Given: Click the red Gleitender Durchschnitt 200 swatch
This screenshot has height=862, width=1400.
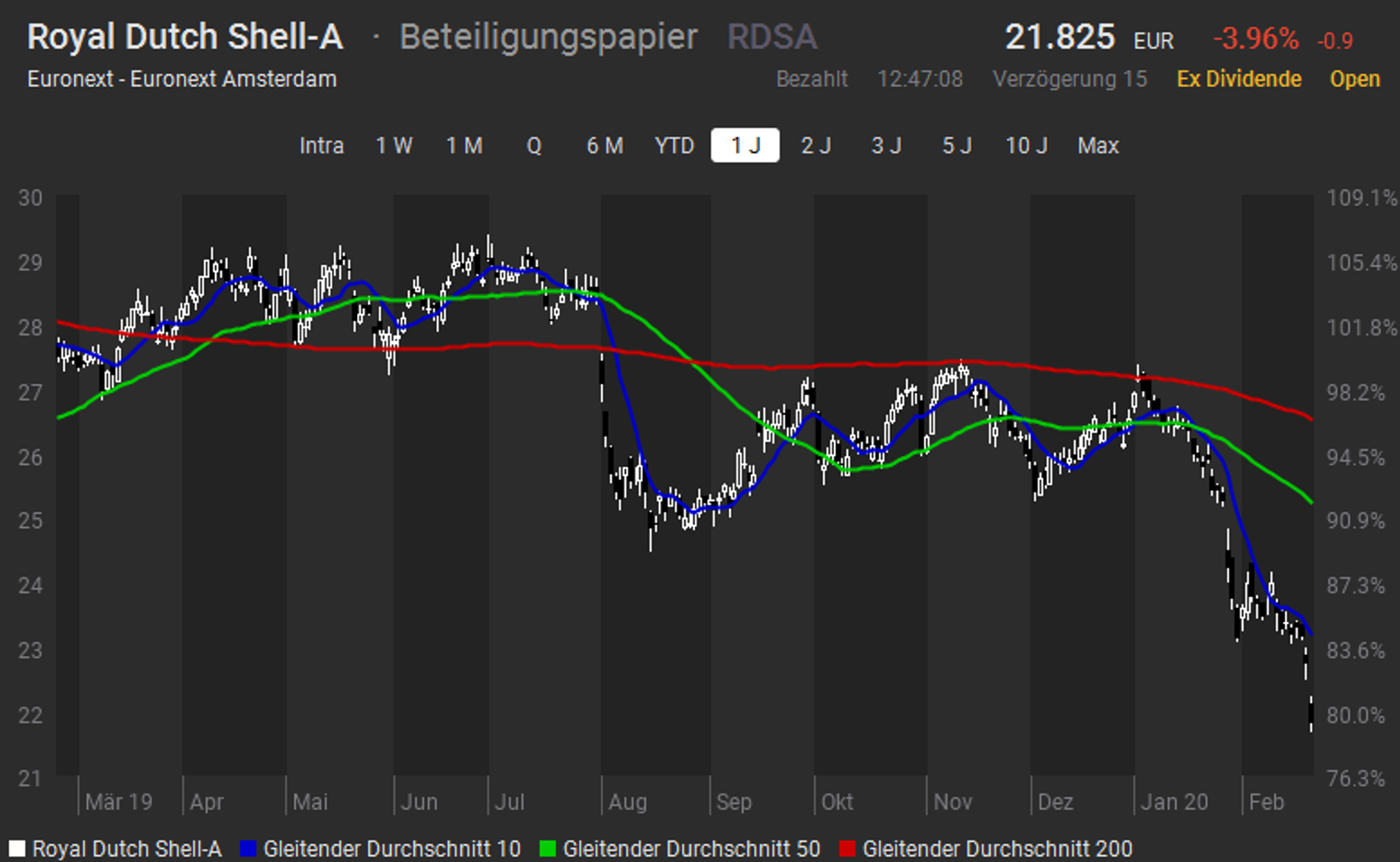Looking at the screenshot, I should pos(847,848).
